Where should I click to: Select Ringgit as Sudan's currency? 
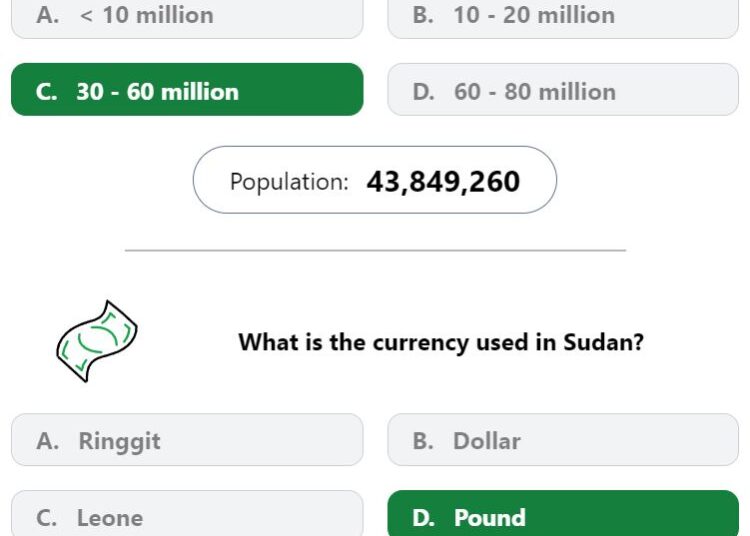(x=187, y=439)
